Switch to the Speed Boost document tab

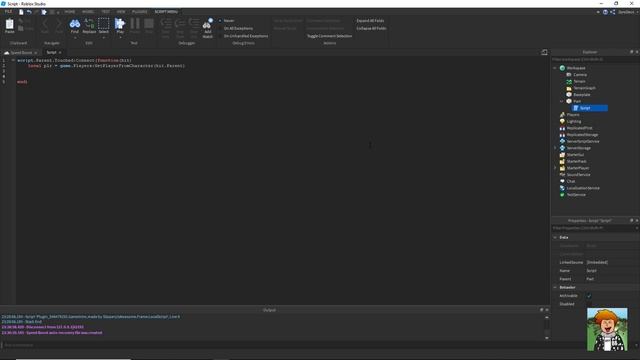[x=20, y=53]
